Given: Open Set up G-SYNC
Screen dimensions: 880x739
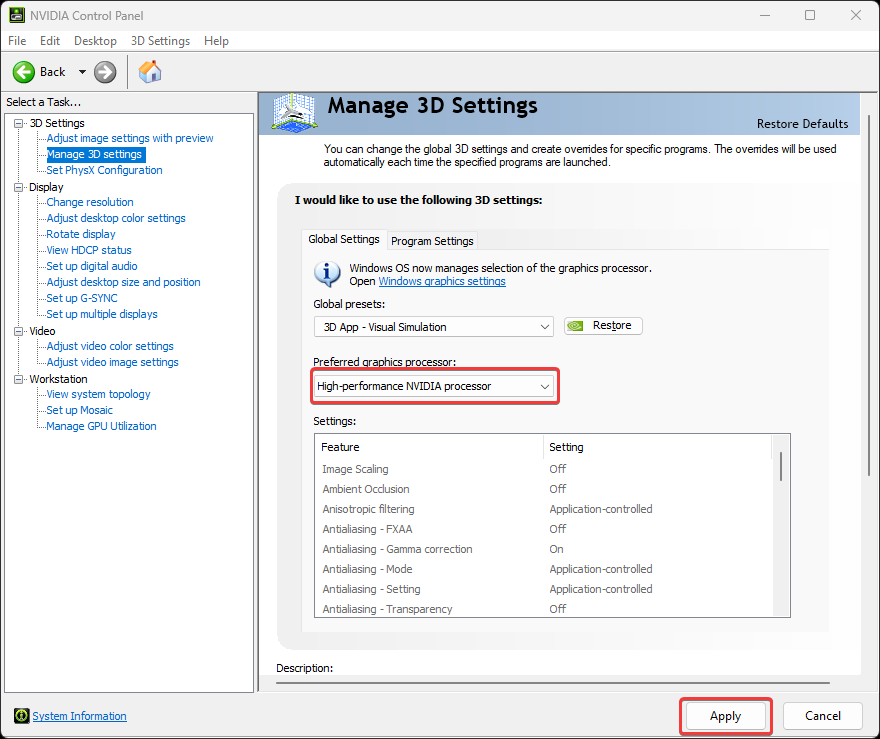Looking at the screenshot, I should [82, 298].
